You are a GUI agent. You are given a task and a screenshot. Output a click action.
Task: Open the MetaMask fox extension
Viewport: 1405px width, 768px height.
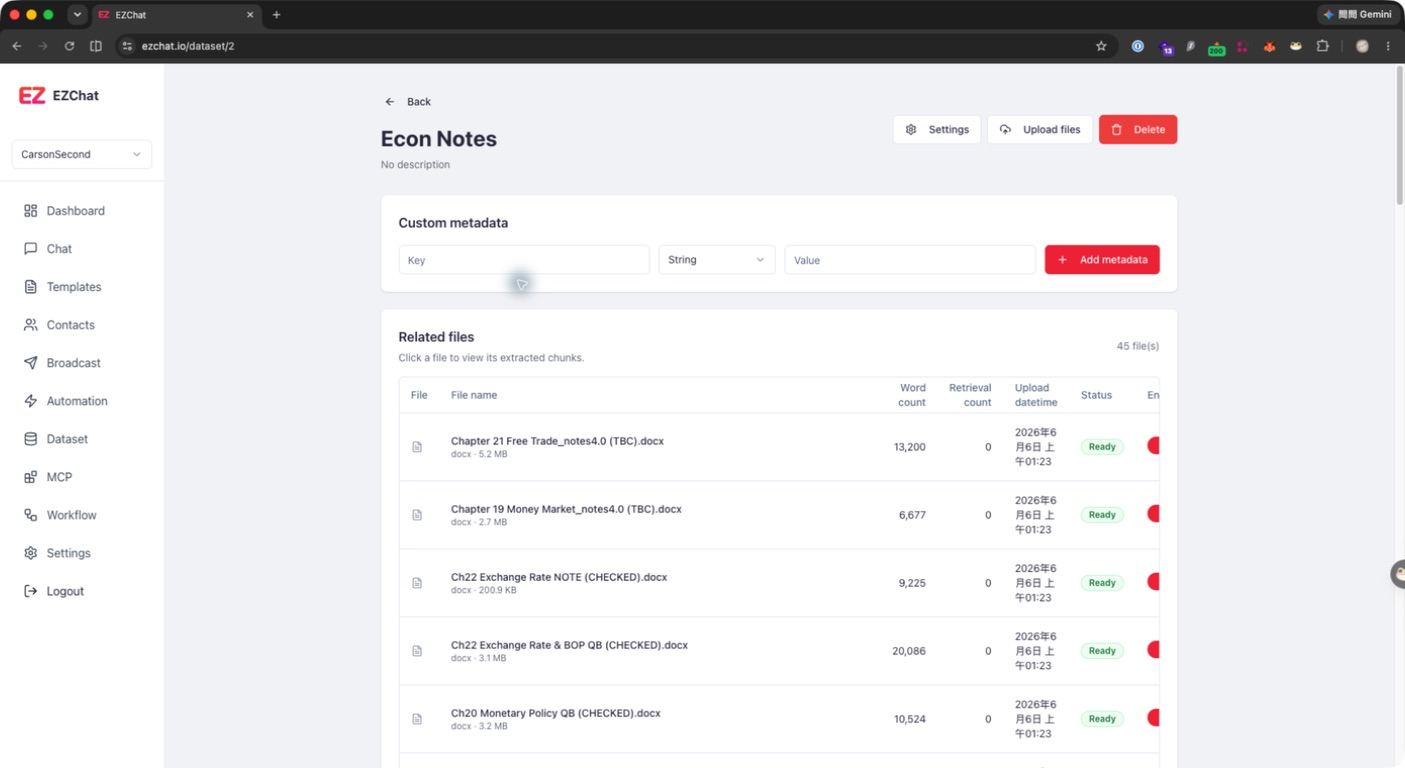coord(1269,46)
